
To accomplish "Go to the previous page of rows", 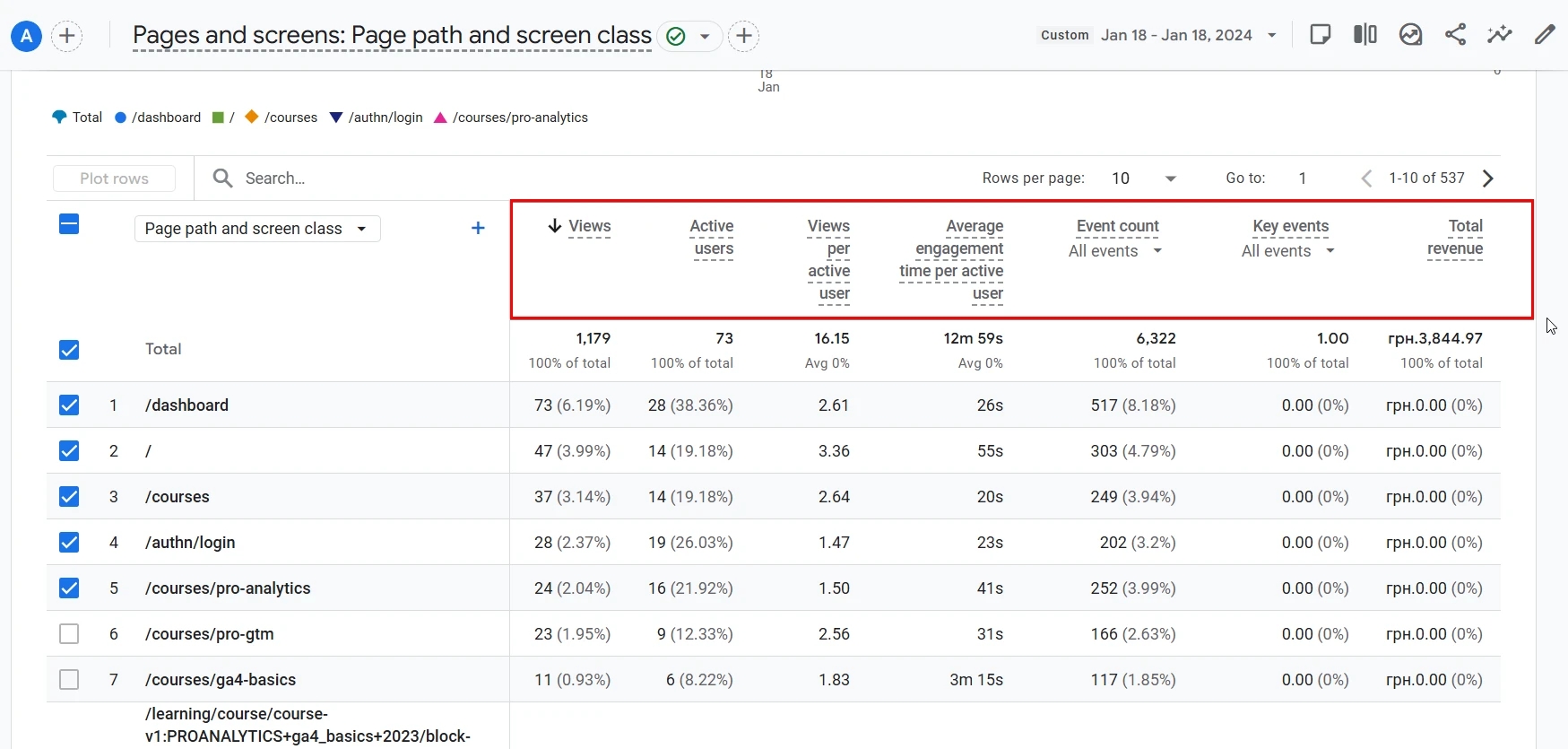I will pyautogui.click(x=1366, y=179).
